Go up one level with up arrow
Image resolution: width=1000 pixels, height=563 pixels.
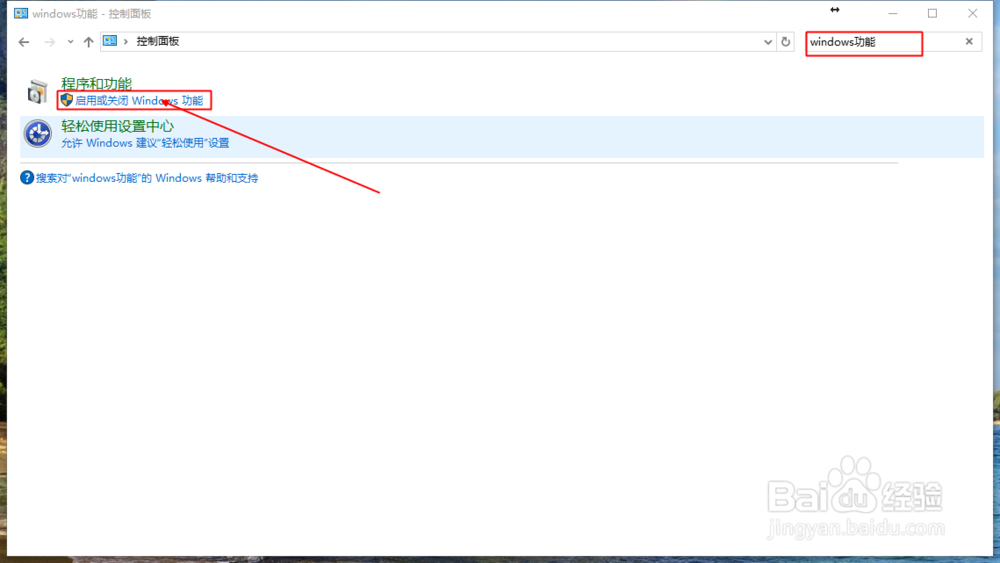tap(88, 42)
